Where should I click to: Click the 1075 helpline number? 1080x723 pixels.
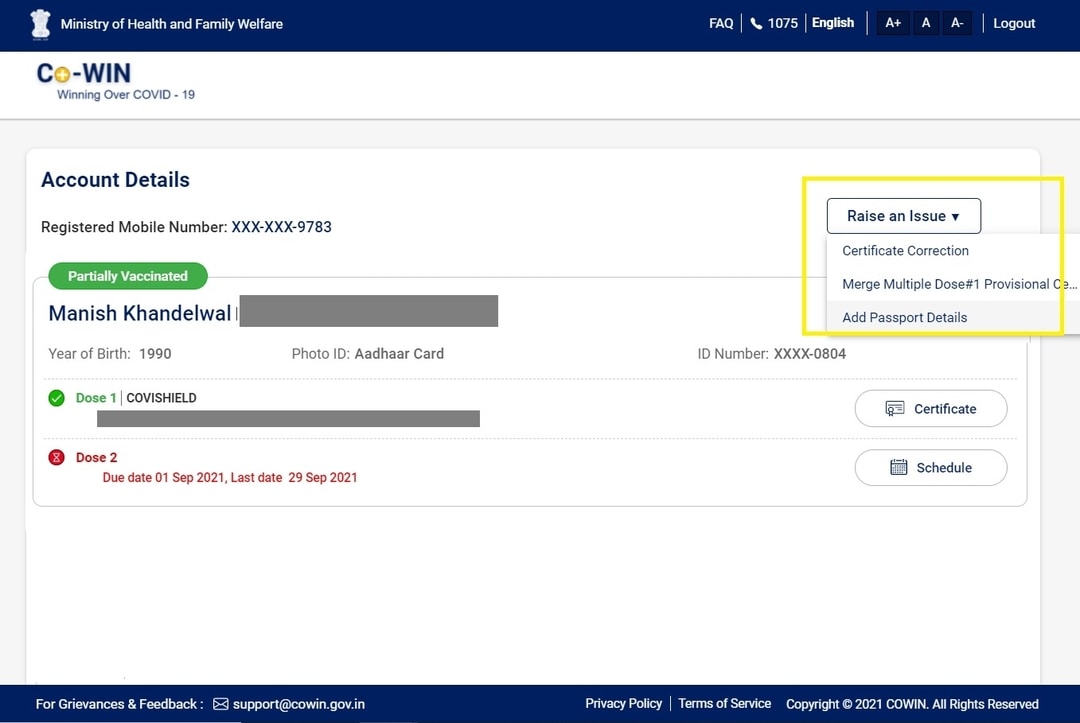tap(782, 23)
